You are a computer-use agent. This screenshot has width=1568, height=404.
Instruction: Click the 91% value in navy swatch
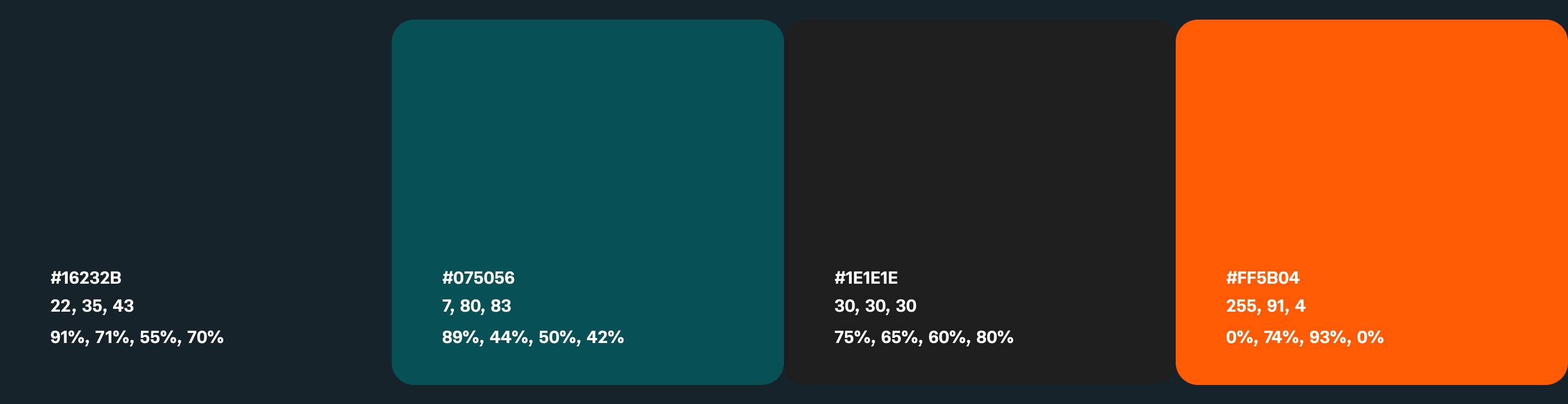68,337
